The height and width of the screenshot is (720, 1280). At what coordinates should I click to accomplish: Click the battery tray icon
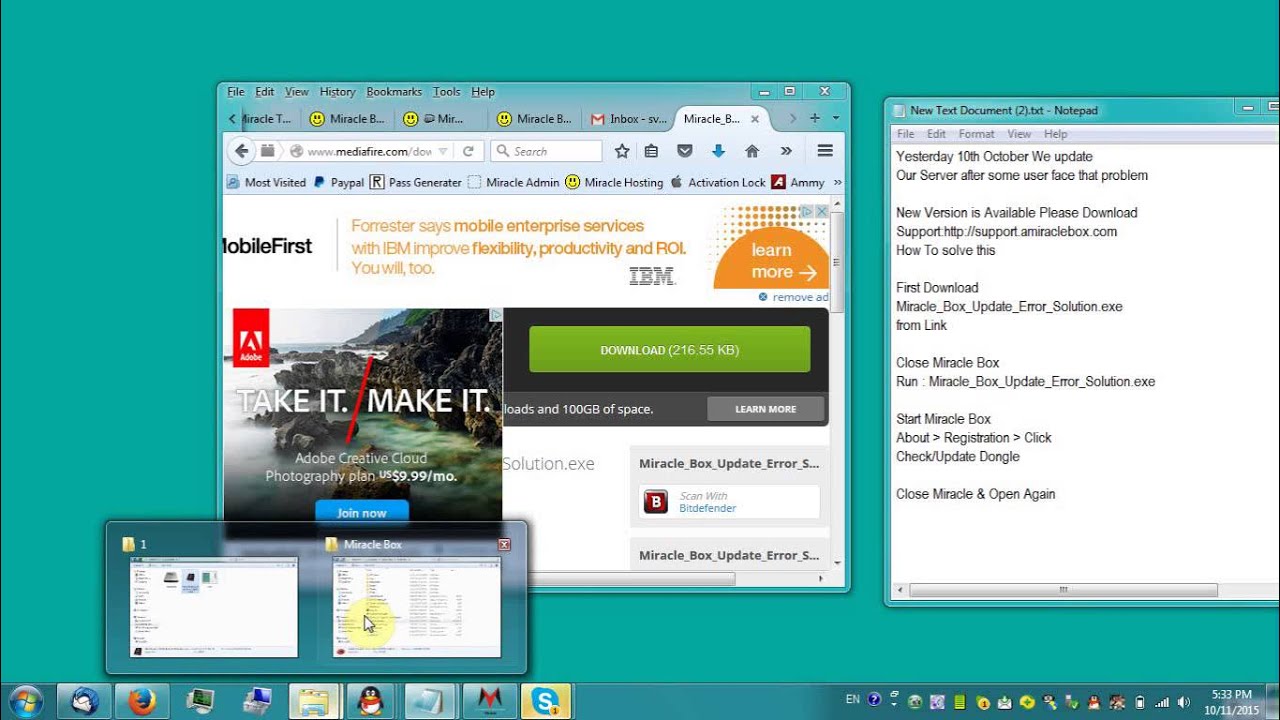pyautogui.click(x=1139, y=702)
